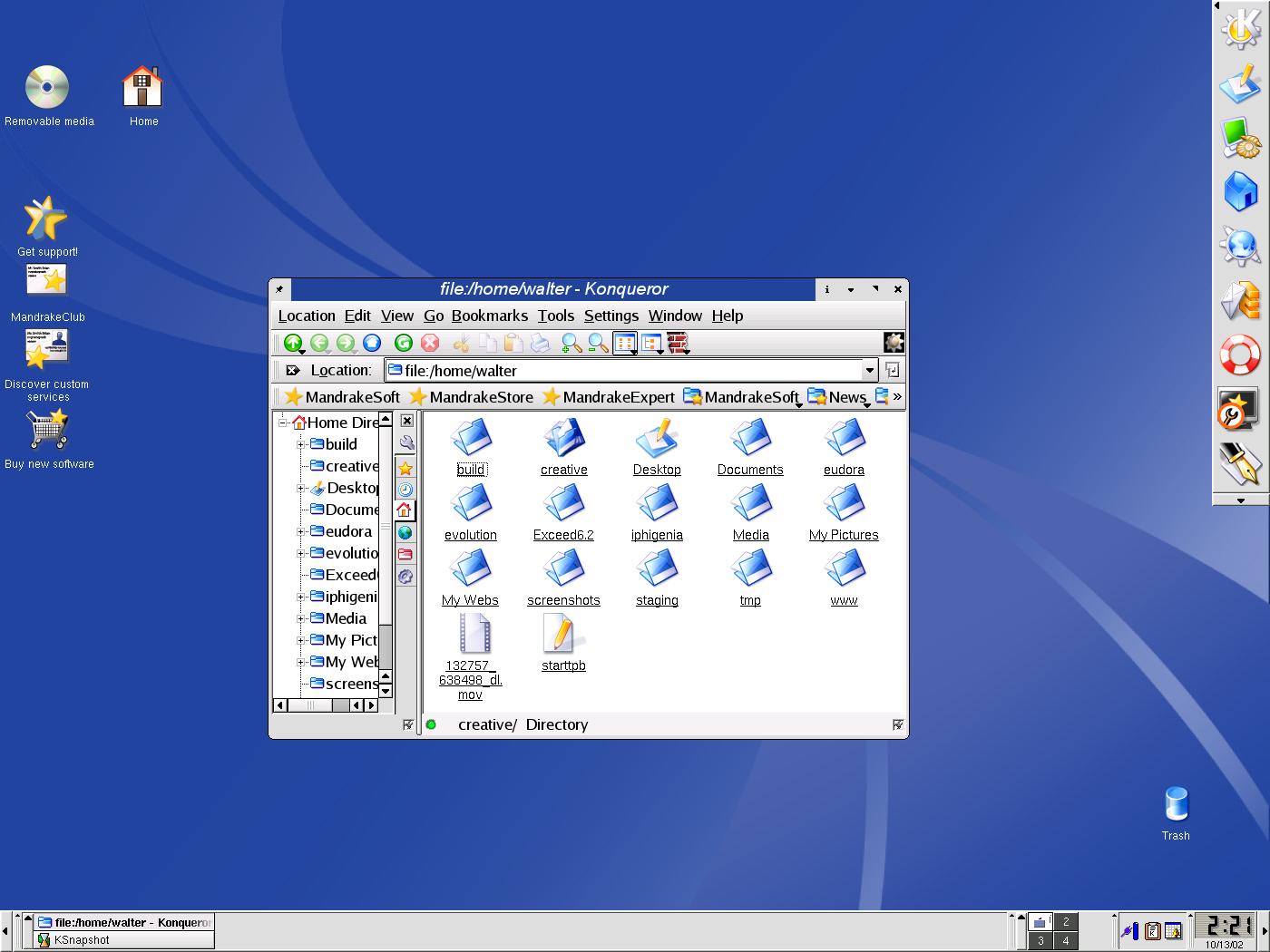Open the Bookmarks menu
The height and width of the screenshot is (952, 1270).
[489, 316]
